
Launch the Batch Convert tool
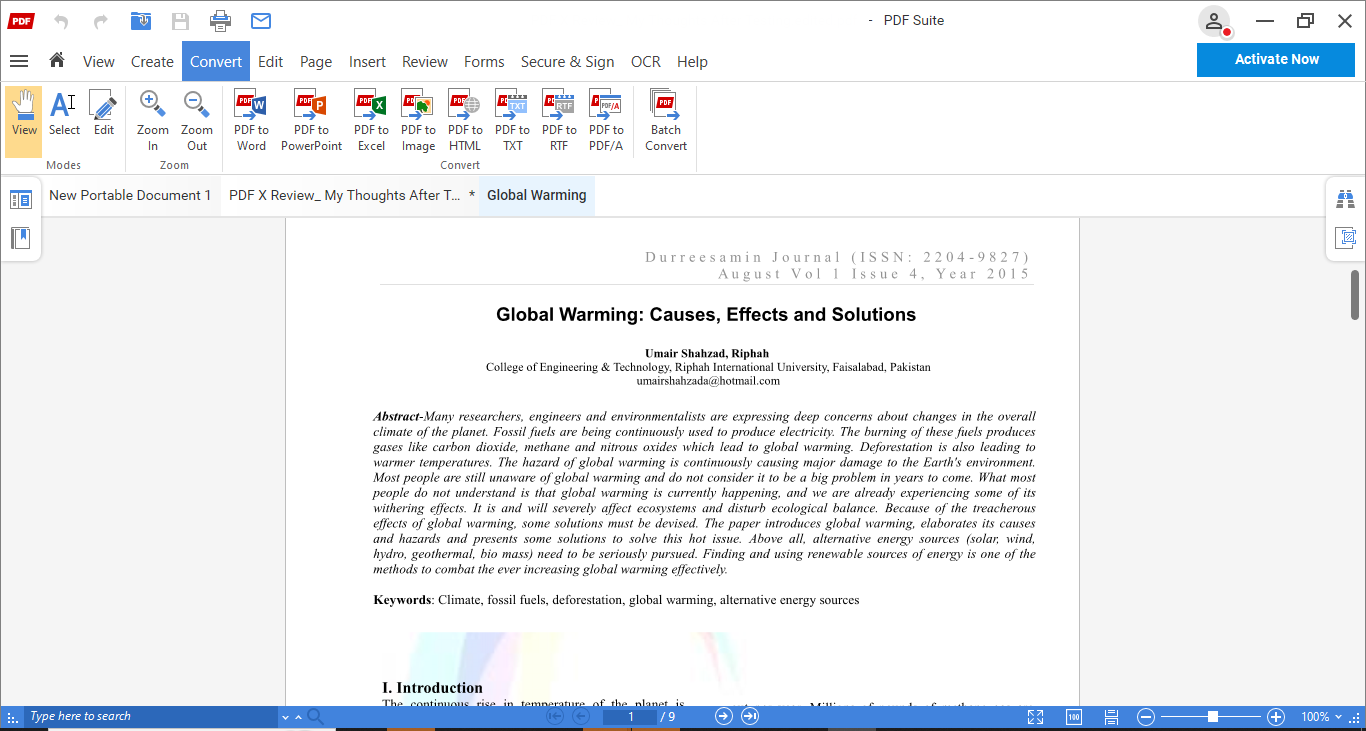tap(664, 119)
